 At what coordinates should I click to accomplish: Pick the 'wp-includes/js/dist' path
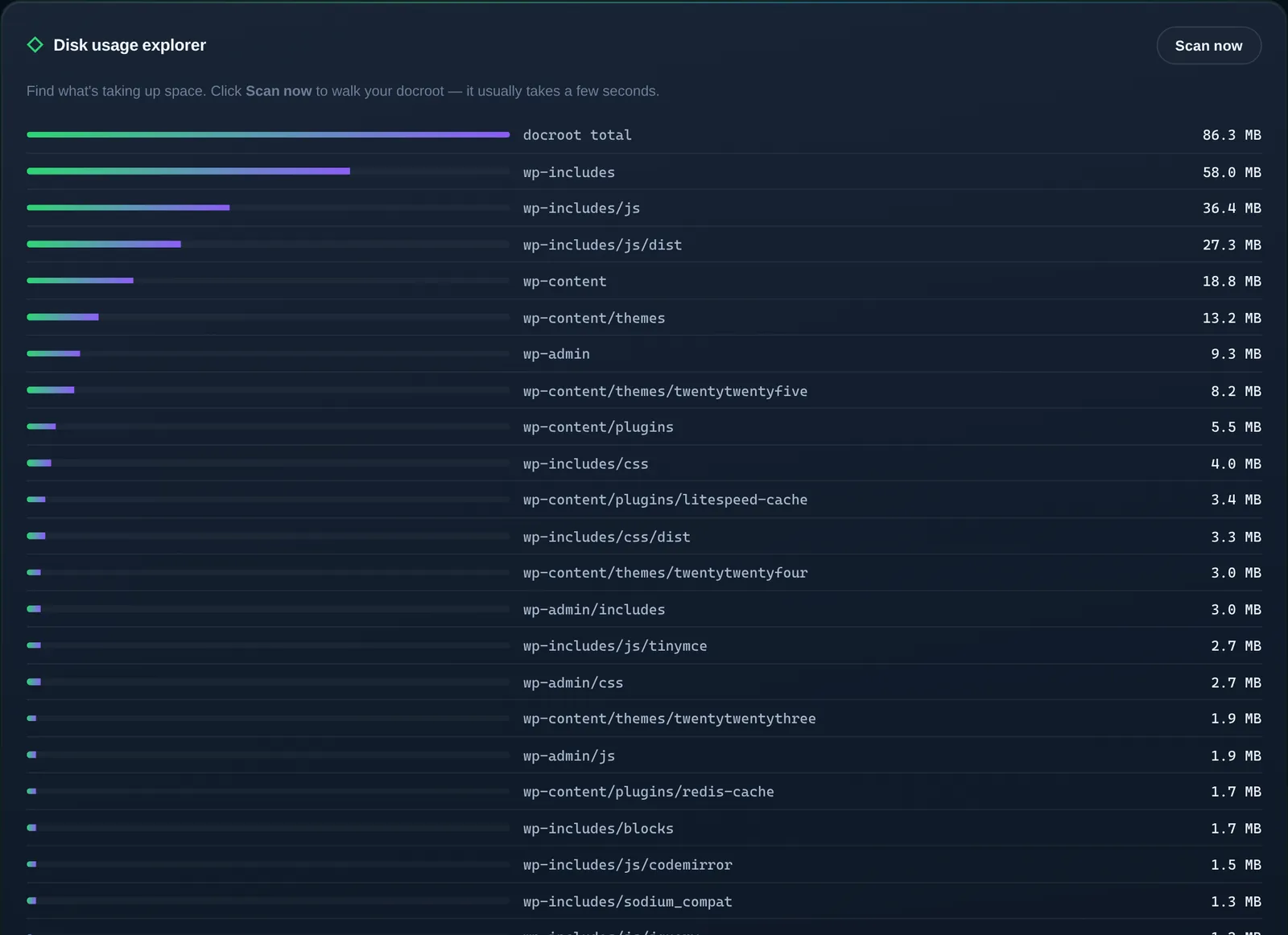tap(602, 245)
